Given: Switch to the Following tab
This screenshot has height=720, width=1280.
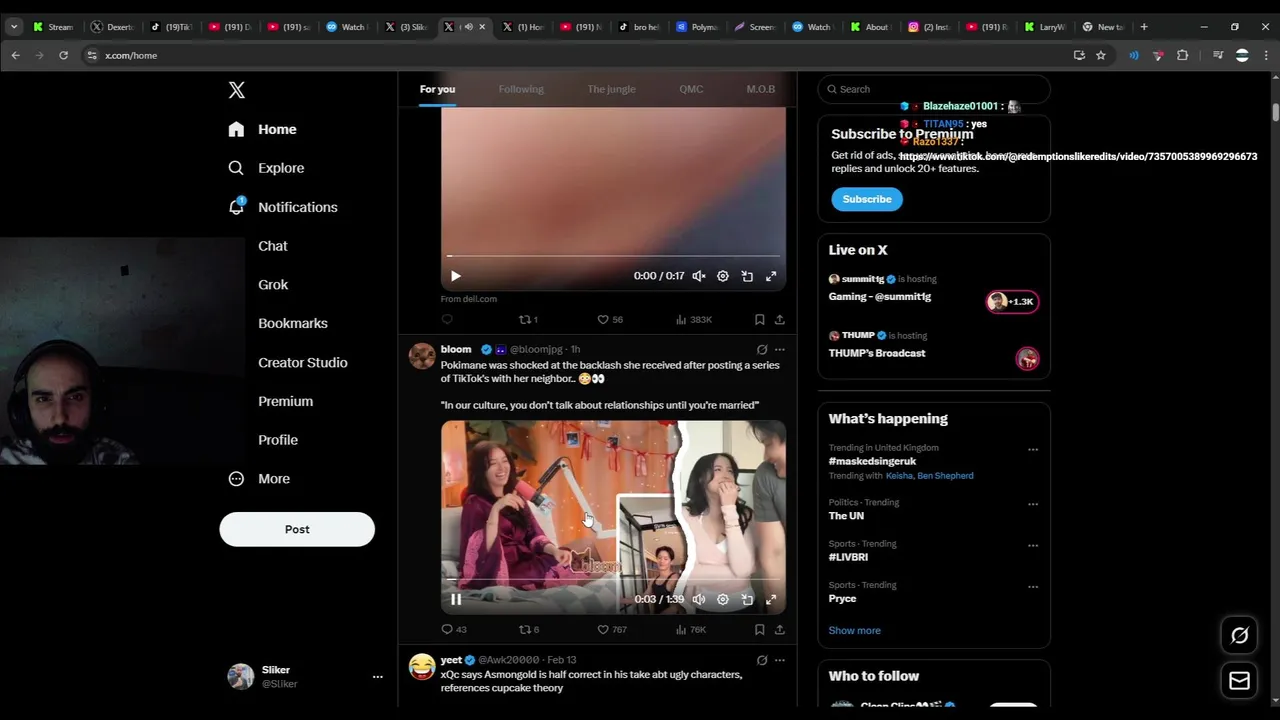Looking at the screenshot, I should pyautogui.click(x=521, y=89).
